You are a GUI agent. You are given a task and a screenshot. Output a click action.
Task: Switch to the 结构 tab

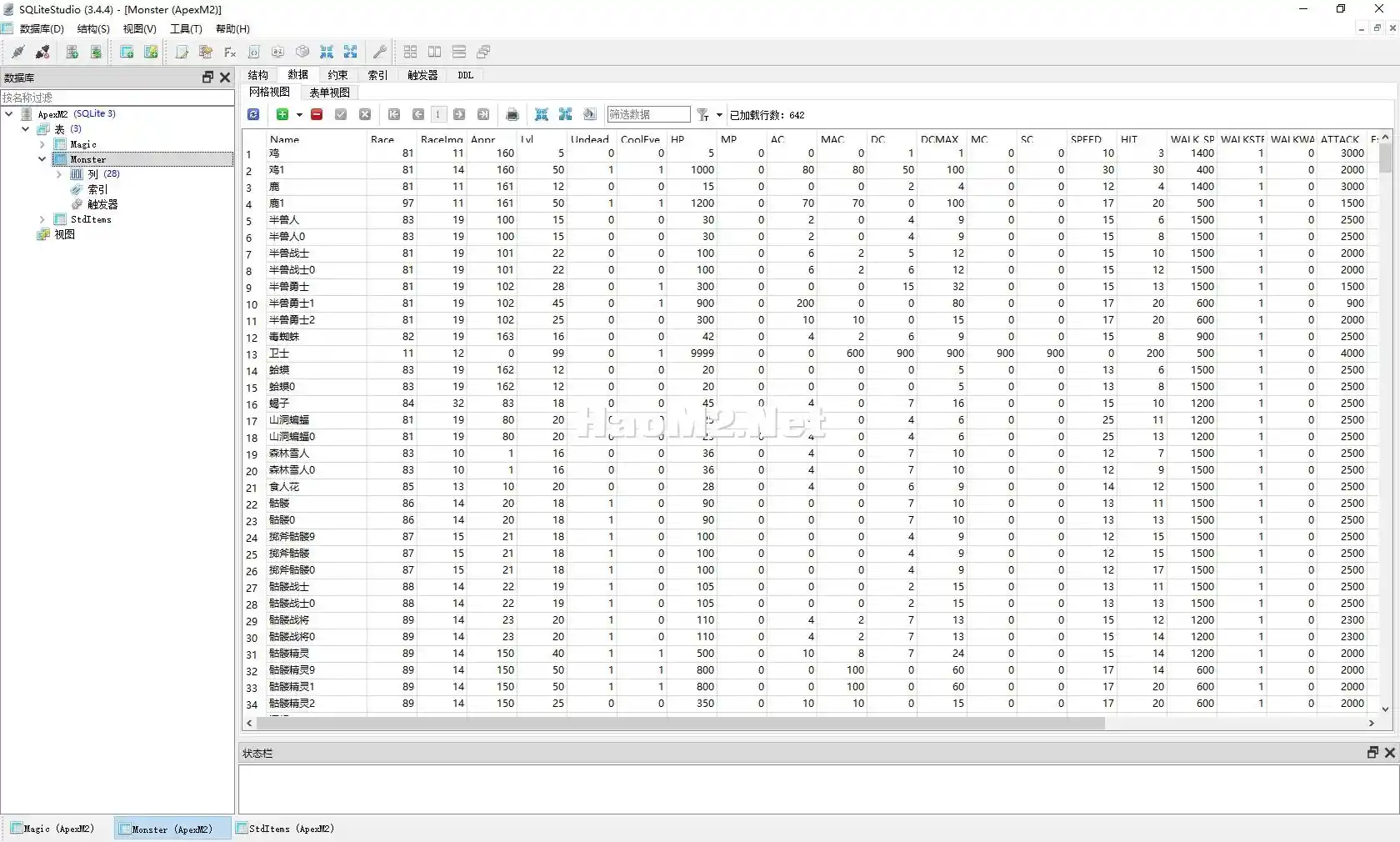(258, 75)
